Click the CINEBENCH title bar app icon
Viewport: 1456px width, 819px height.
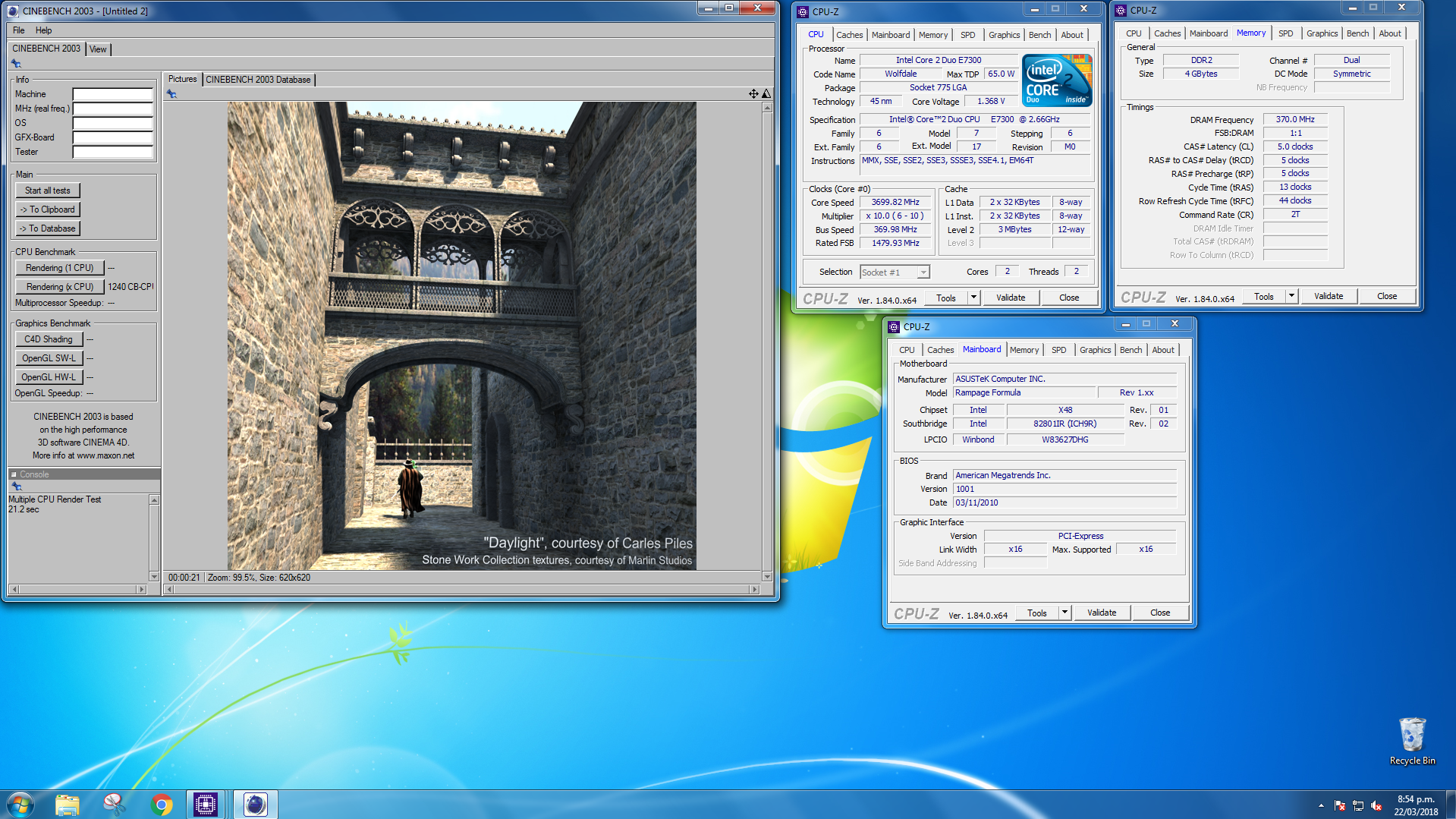(x=13, y=11)
